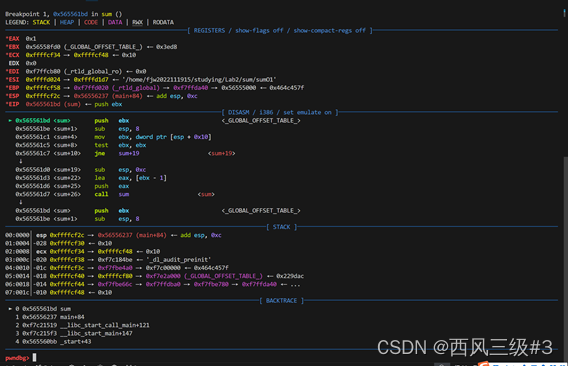Click the REGISTERS section header
Screen dimensions: 569x367
279,30
